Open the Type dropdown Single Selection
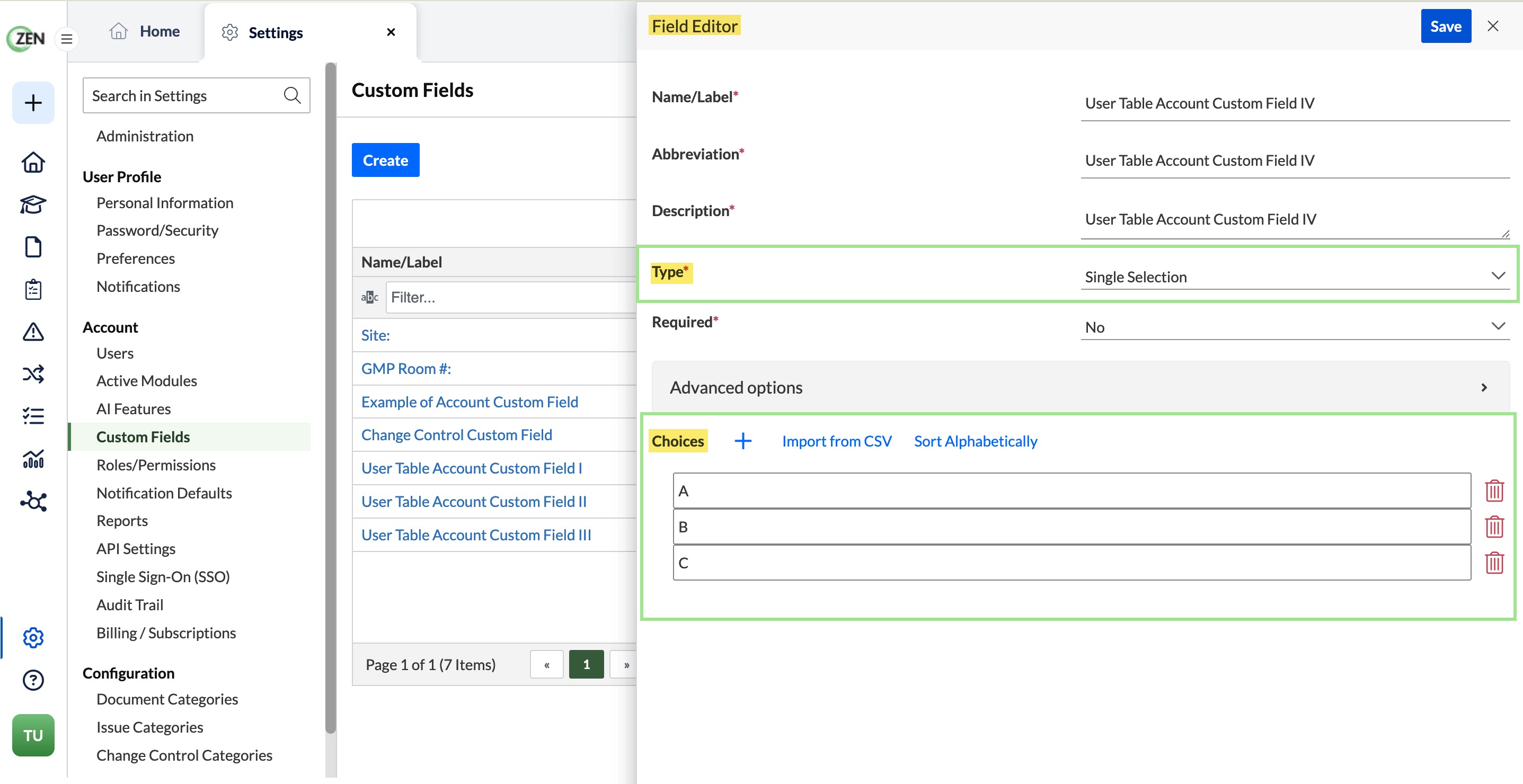The image size is (1523, 784). pyautogui.click(x=1295, y=277)
